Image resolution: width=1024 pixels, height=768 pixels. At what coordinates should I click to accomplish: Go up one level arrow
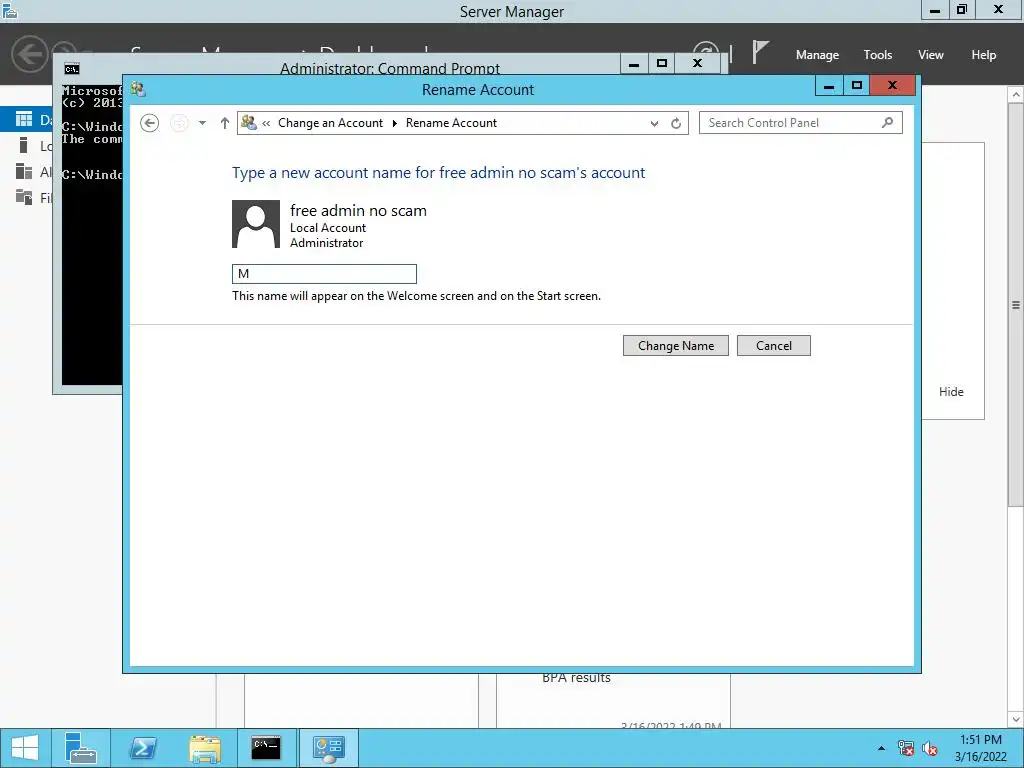coord(225,123)
